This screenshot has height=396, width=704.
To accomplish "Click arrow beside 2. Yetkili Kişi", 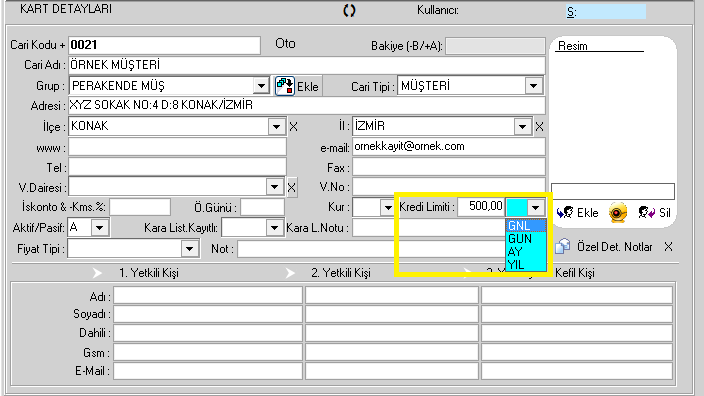I will coord(290,273).
